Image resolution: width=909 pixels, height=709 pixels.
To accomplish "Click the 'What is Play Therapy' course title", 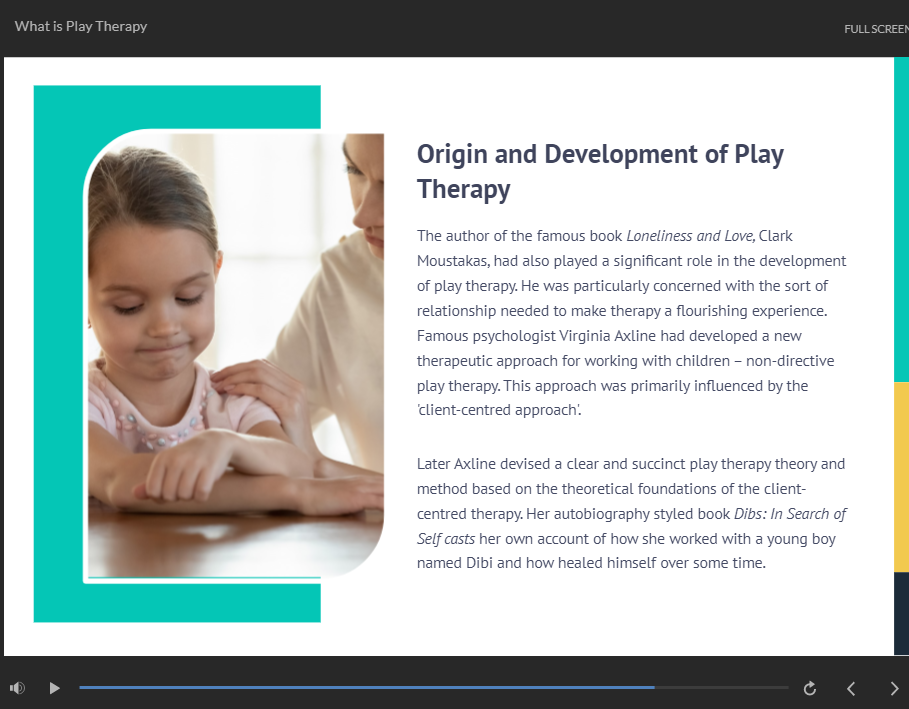I will 81,26.
